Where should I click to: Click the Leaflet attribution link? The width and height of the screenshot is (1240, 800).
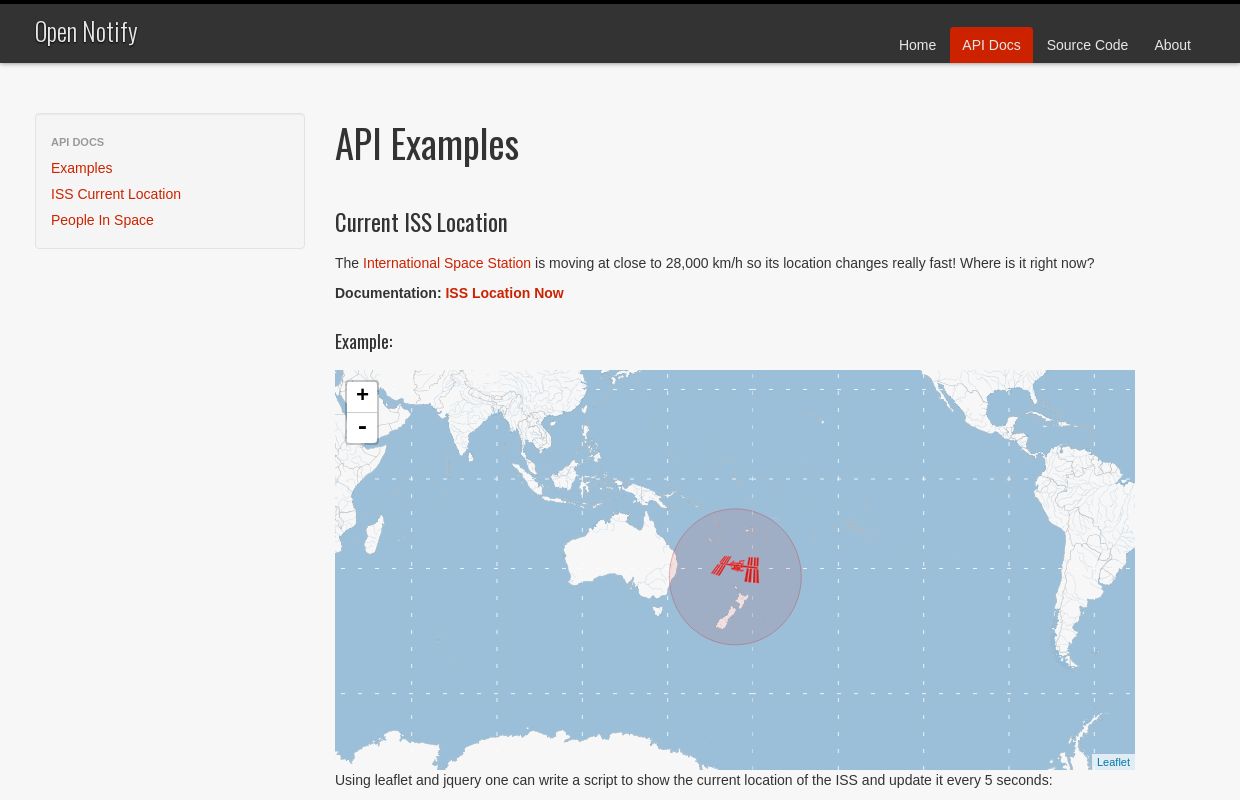click(1113, 762)
